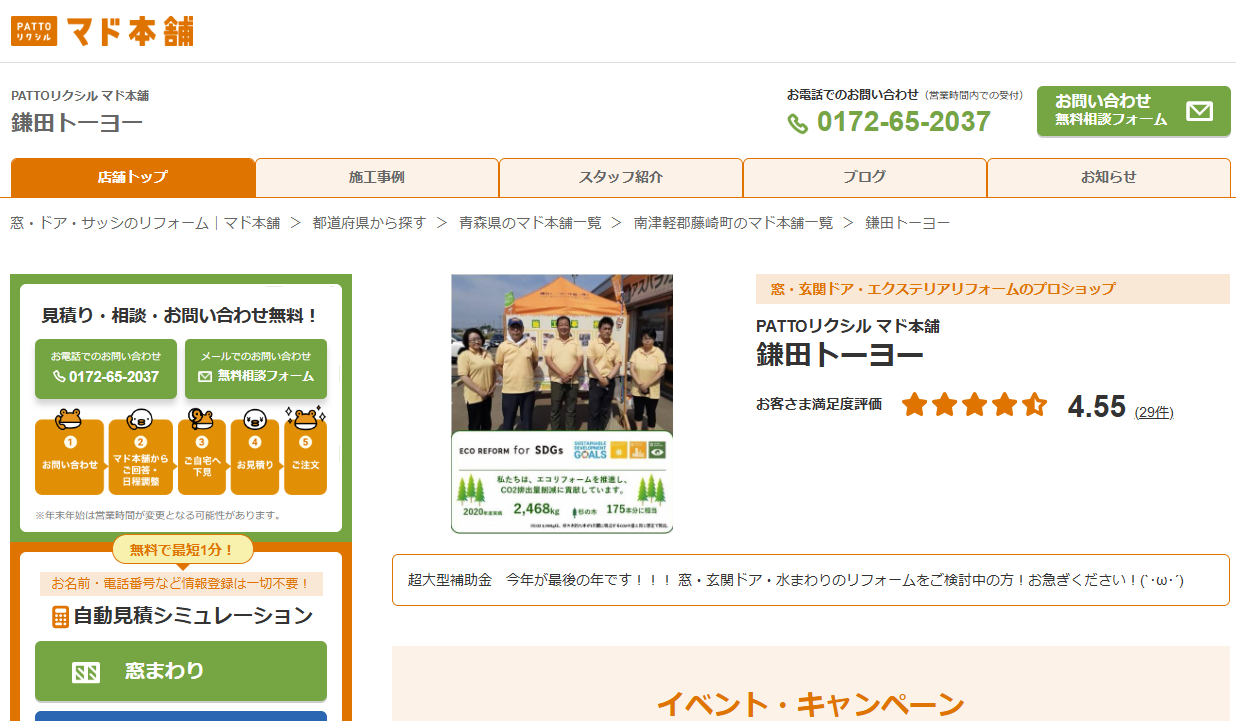Click the お客さま満足度評価 label
The height and width of the screenshot is (721, 1236).
819,404
